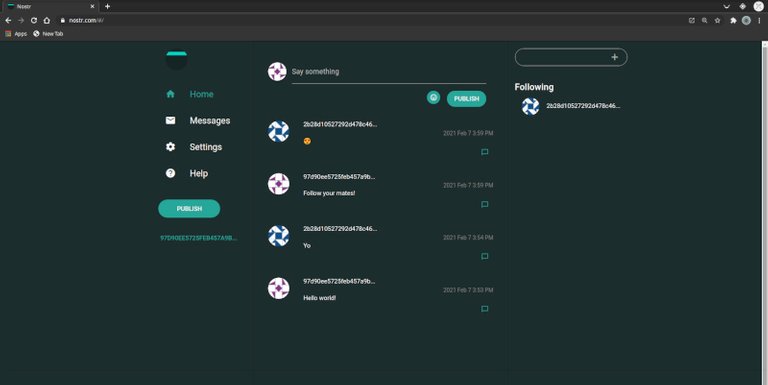Open Settings from the sidebar
Viewport: 768px width, 385px height.
point(205,147)
